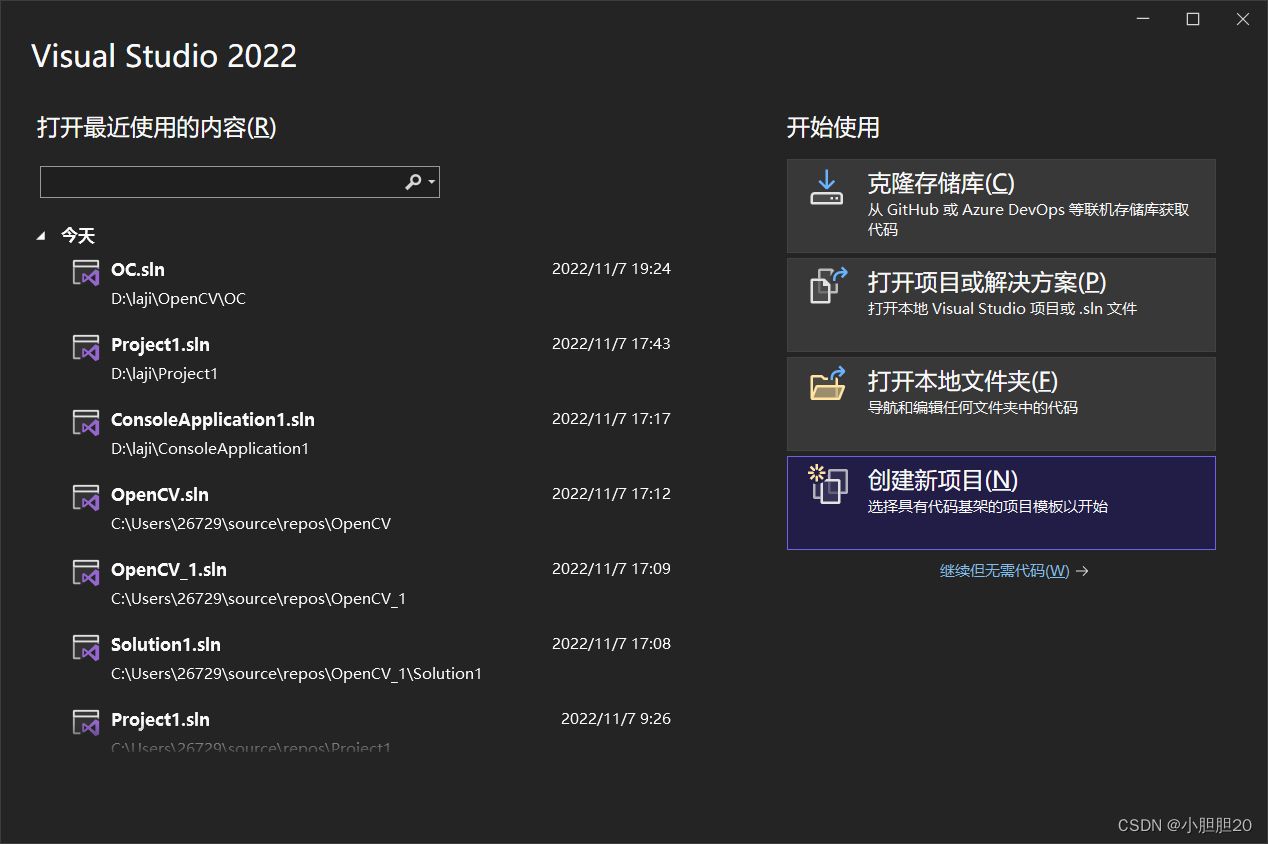Start 创建新项目(N)

click(x=1001, y=503)
